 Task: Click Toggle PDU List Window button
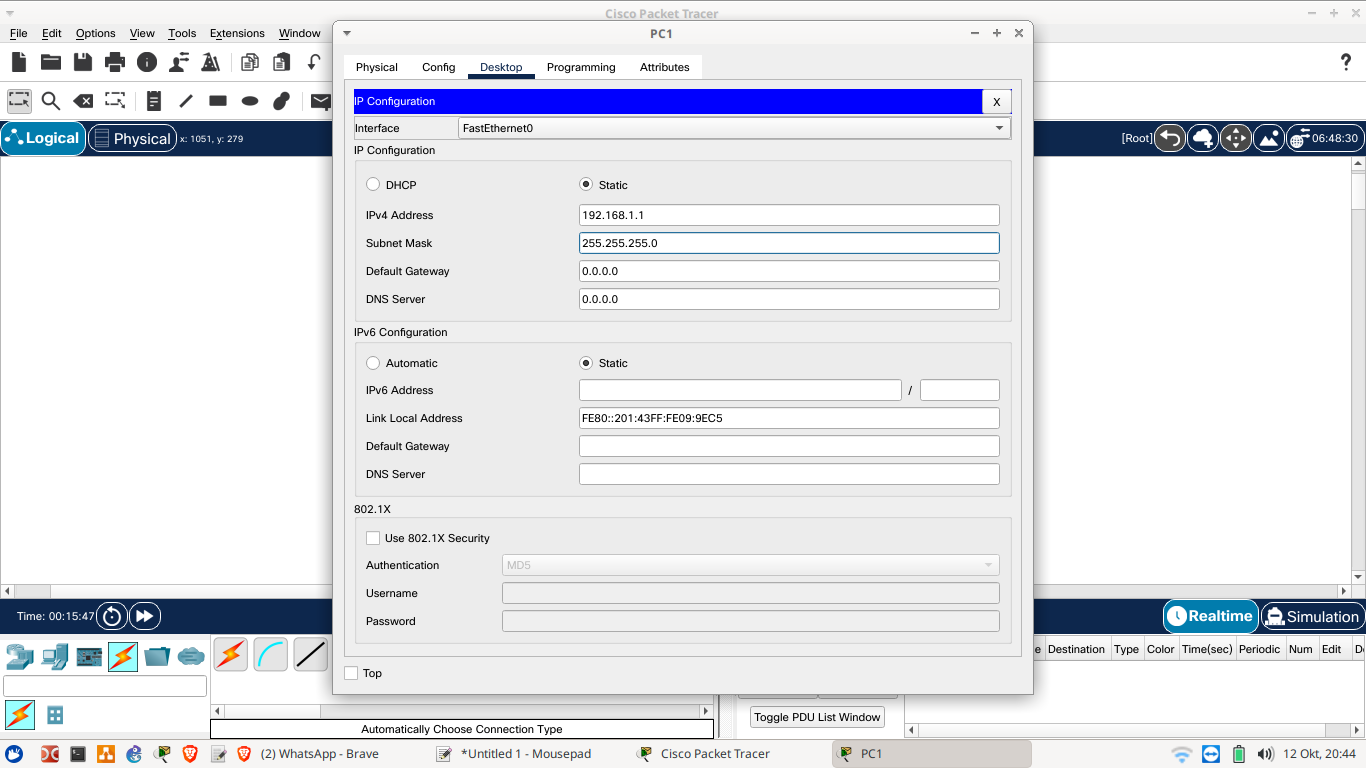(x=817, y=717)
